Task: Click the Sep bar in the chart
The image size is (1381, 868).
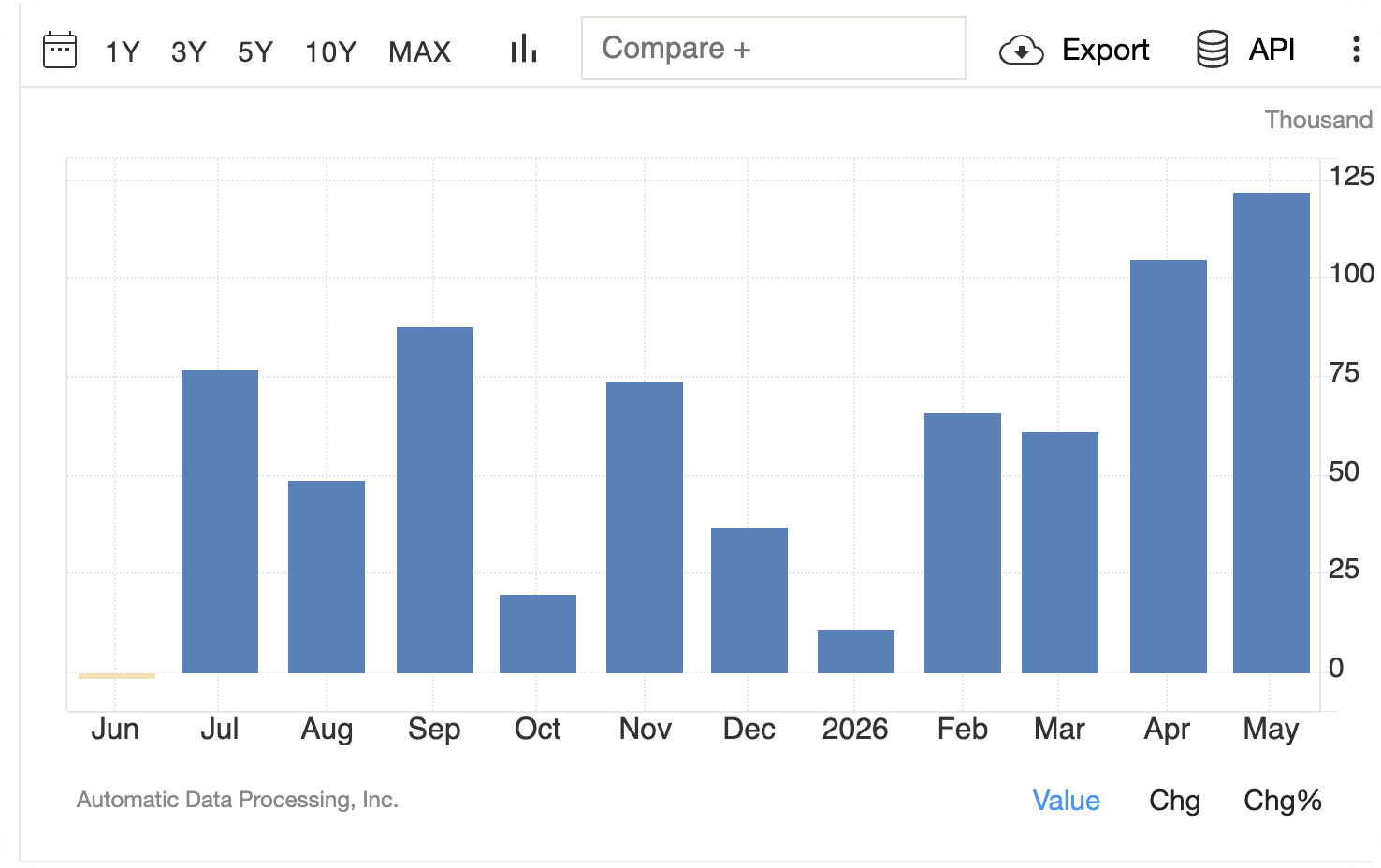Action: (x=435, y=500)
